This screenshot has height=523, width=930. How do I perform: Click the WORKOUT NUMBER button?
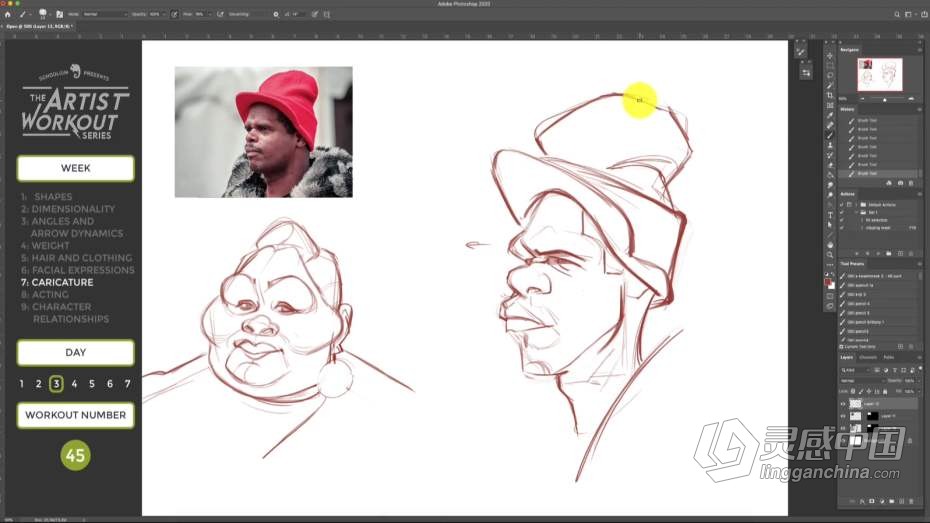click(76, 415)
